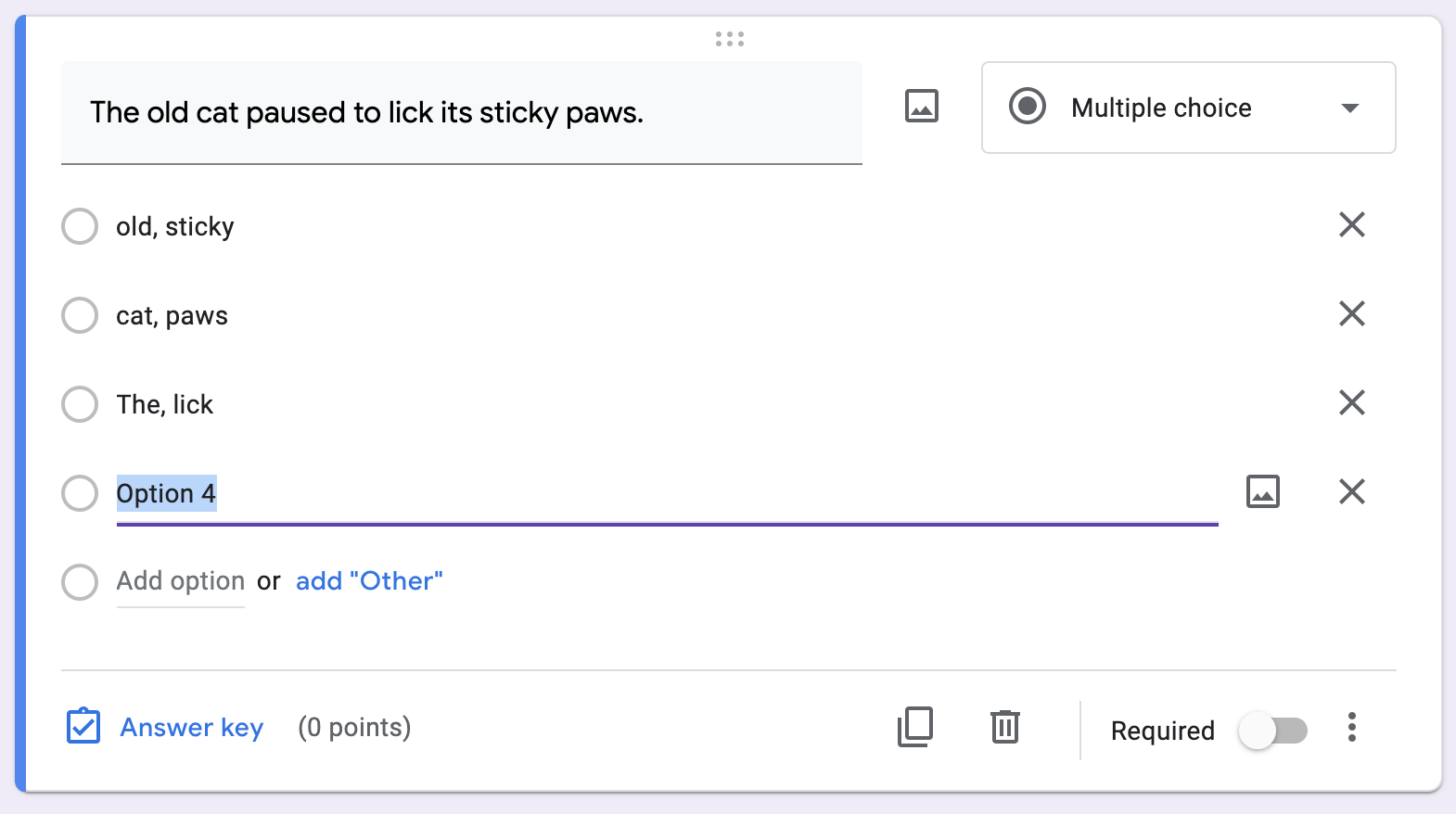Remove the option 'cat, paws'
Viewport: 1456px width, 814px height.
point(1352,314)
